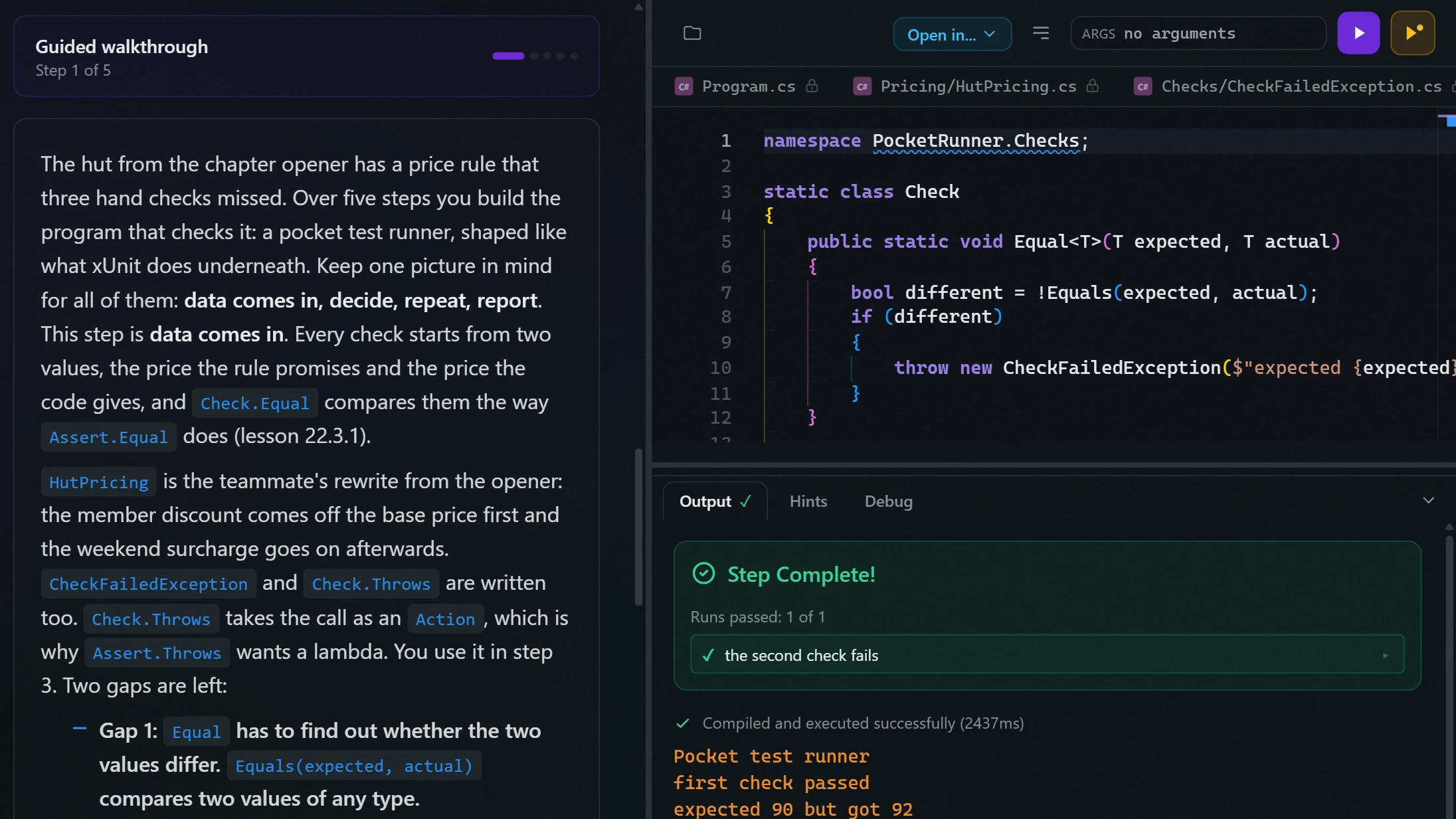Click the Assert.Throws inline code
The image size is (1456, 819).
[157, 653]
